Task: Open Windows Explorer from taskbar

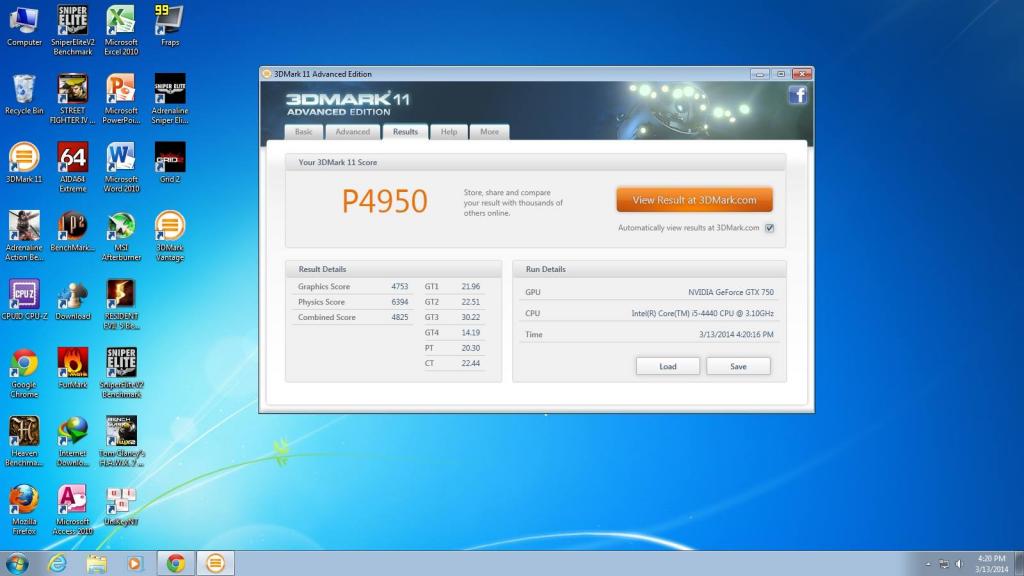Action: [96, 563]
